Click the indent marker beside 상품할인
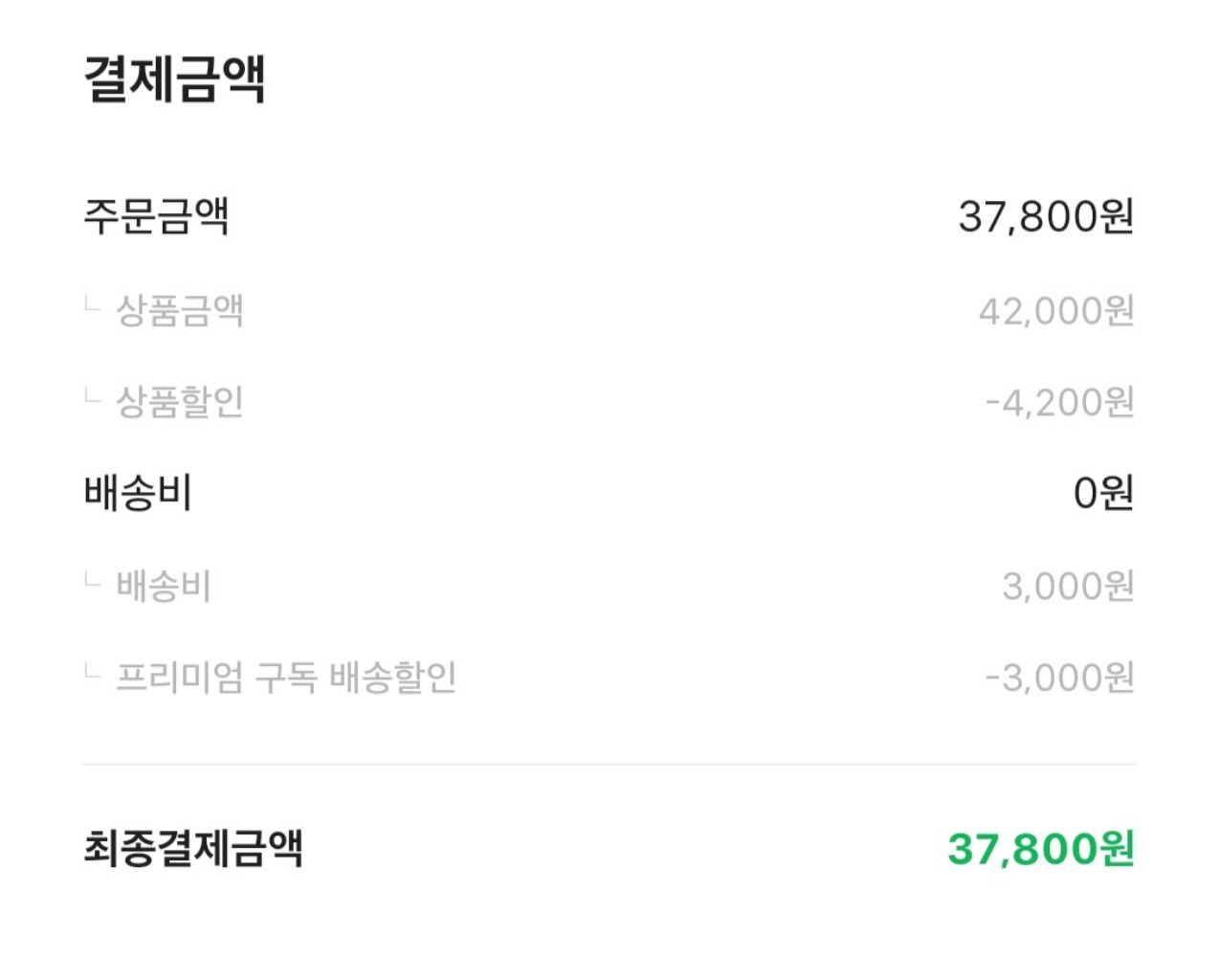1219x980 pixels. [x=92, y=396]
